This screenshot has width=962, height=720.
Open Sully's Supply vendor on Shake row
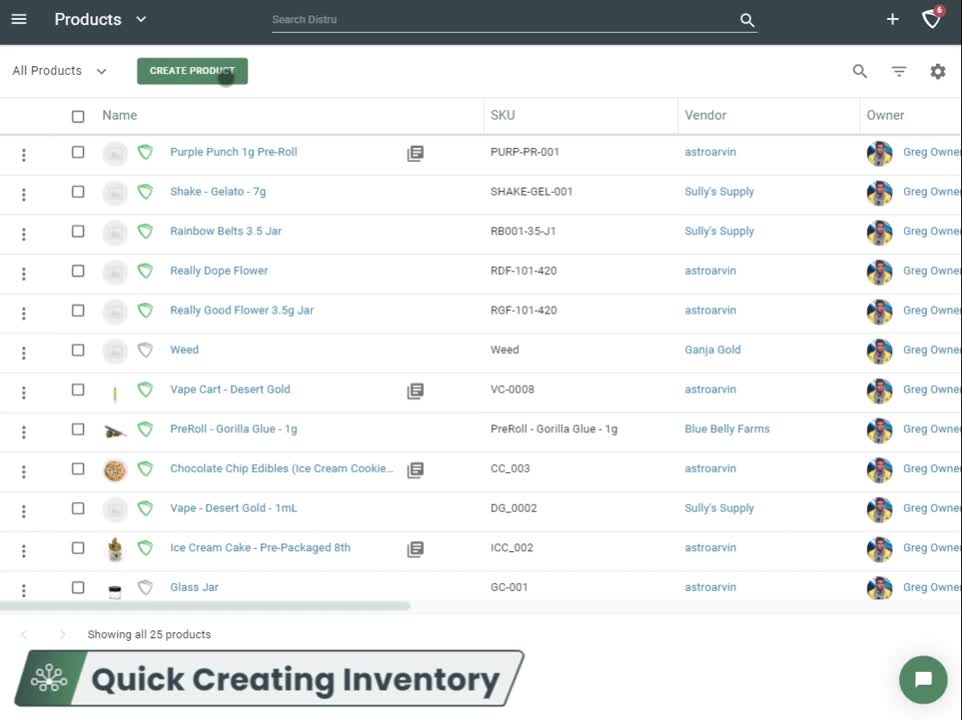719,191
